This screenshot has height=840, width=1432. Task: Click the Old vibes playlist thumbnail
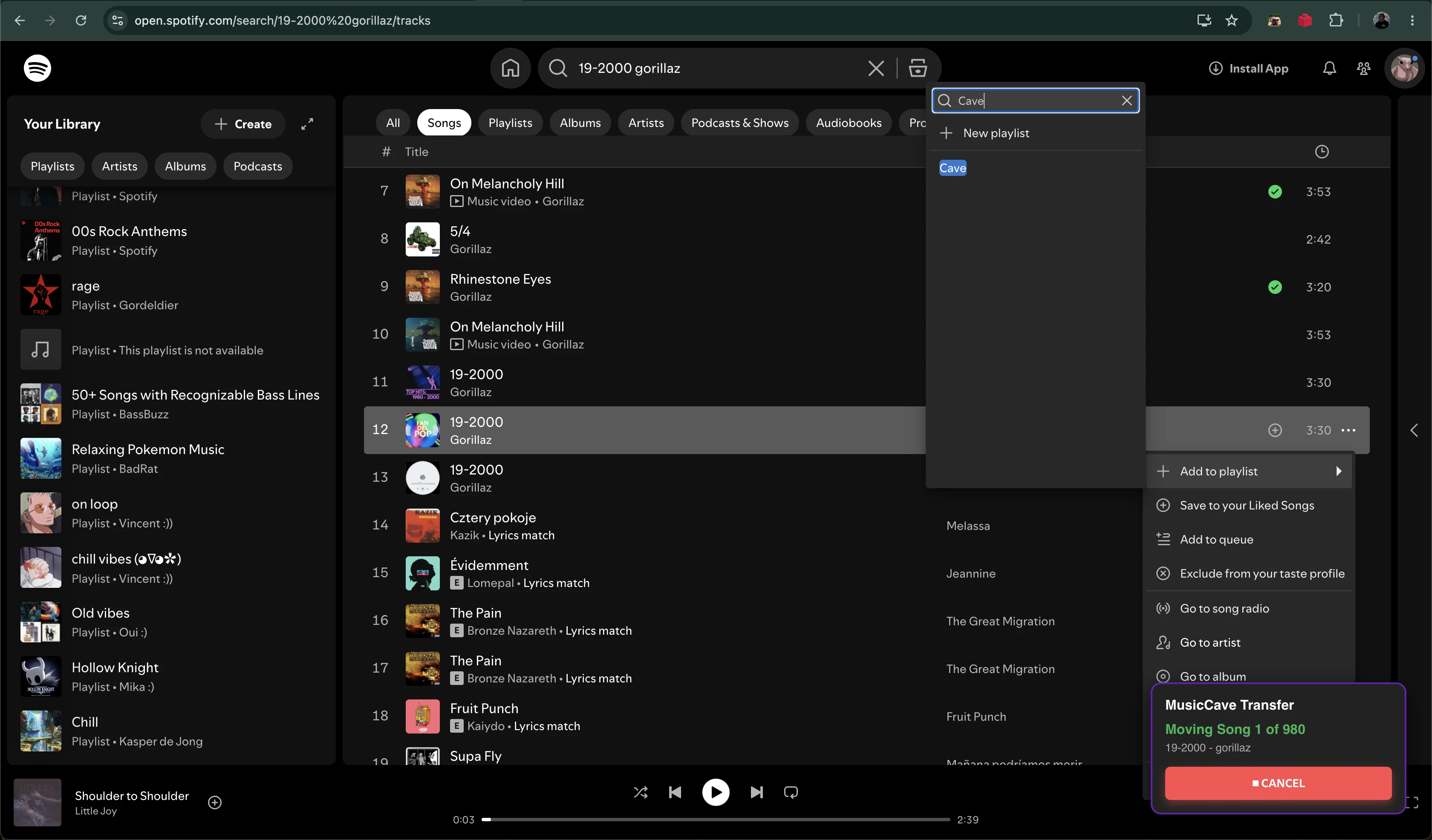point(40,622)
